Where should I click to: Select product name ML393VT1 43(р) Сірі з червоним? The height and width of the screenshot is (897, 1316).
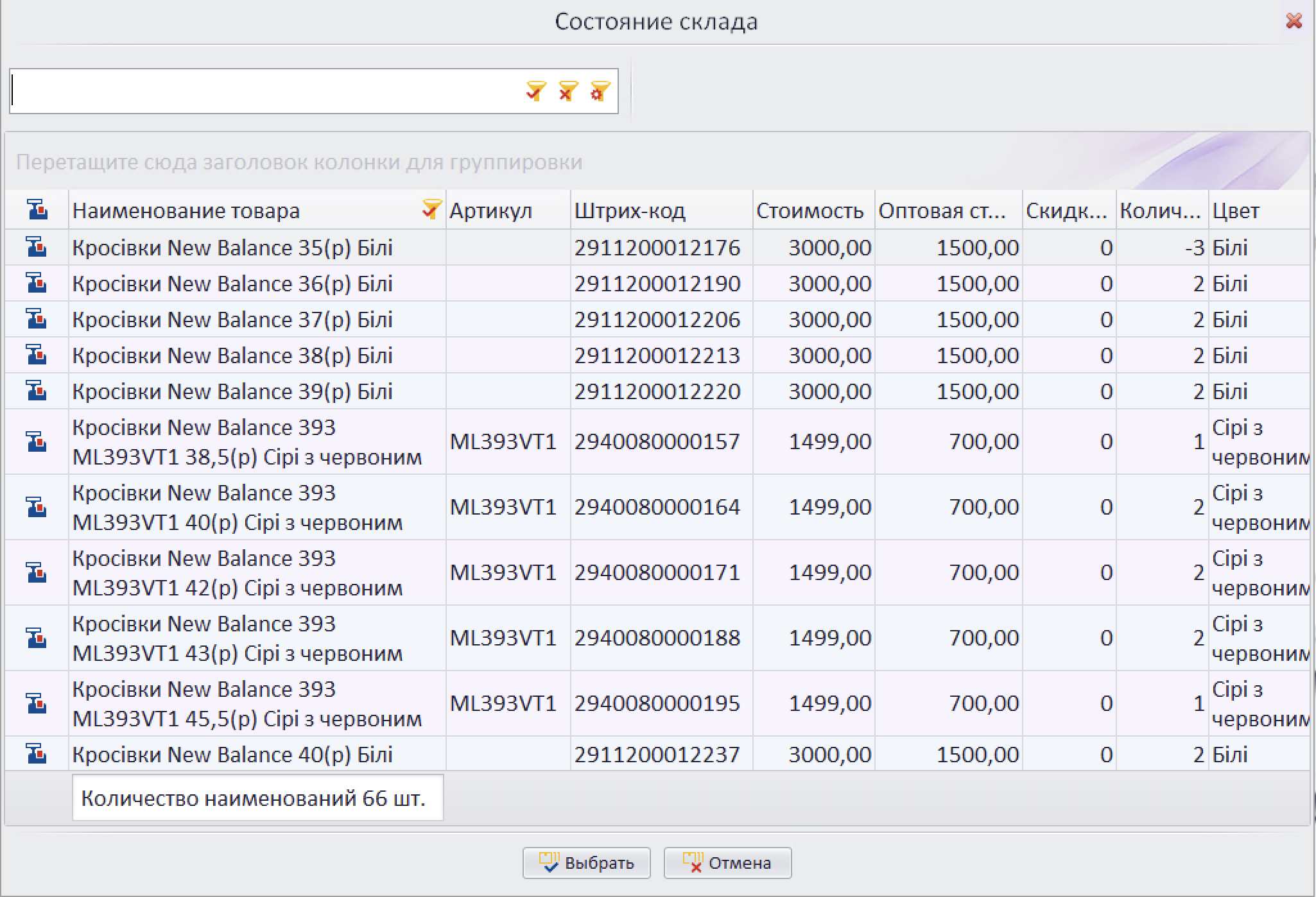point(238,638)
